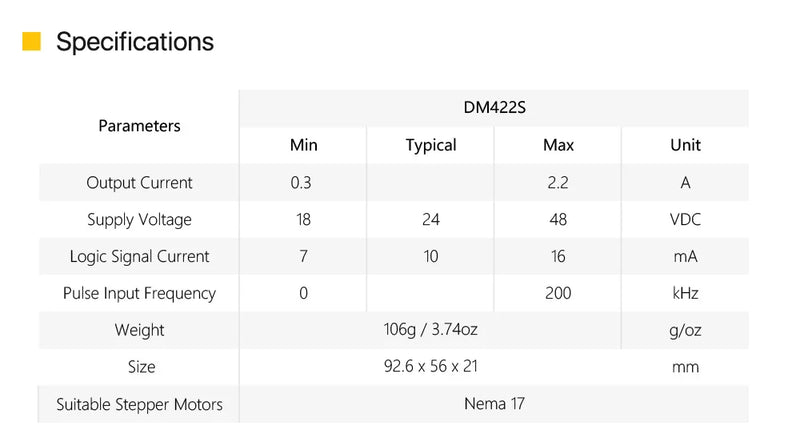The width and height of the screenshot is (800, 446).
Task: Select the Parameters header cell
Action: 139,126
